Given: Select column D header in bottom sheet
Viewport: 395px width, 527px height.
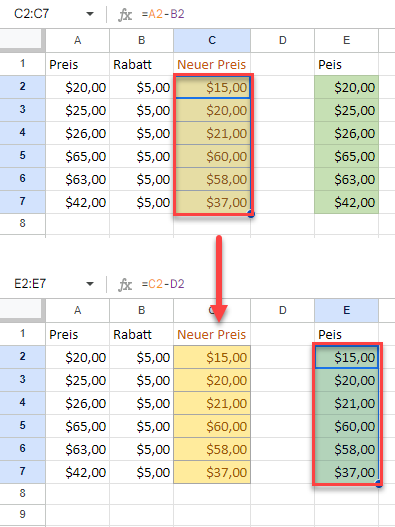Looking at the screenshot, I should tap(282, 311).
